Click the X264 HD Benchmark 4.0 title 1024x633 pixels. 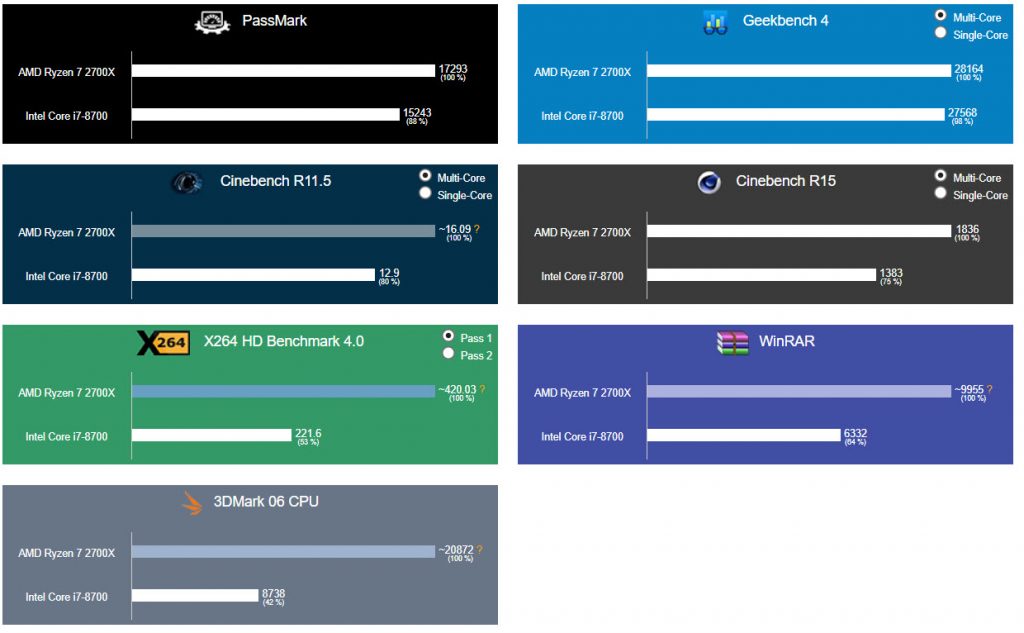[x=284, y=341]
